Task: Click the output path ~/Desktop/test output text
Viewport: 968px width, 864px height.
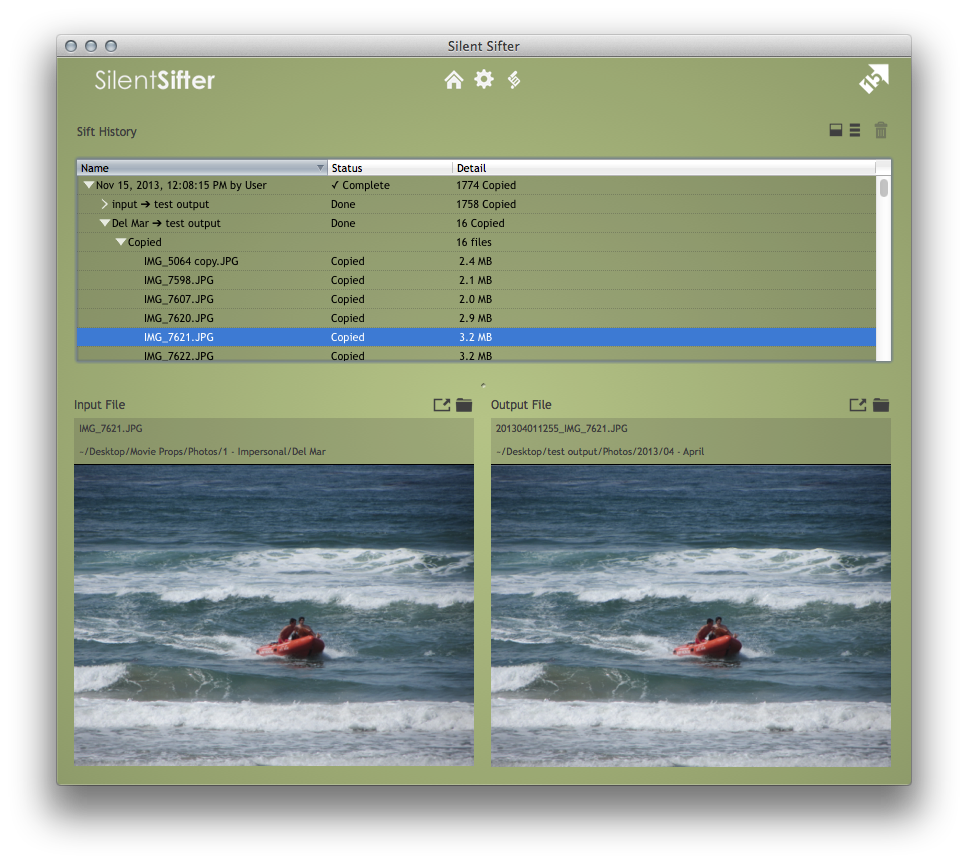Action: pos(599,452)
